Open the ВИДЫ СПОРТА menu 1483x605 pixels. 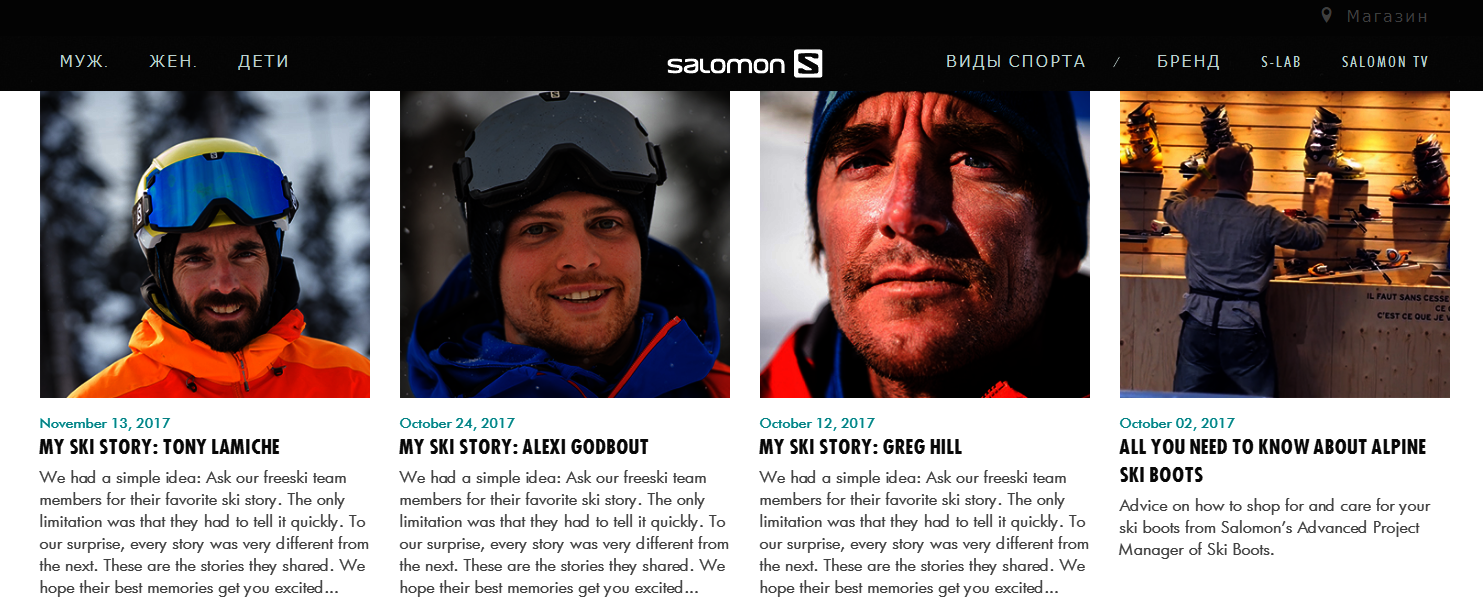pos(1015,62)
